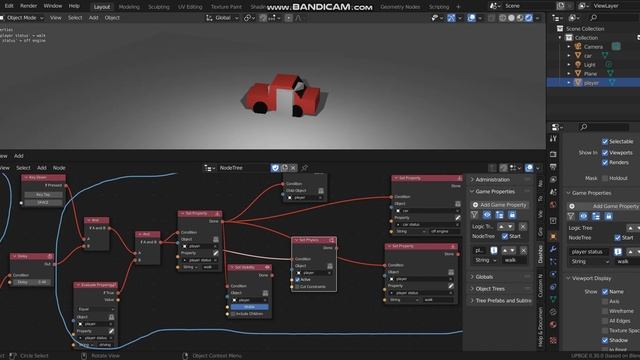This screenshot has height=360, width=640.
Task: Click Add Game Property in Properties editor
Action: 603,206
